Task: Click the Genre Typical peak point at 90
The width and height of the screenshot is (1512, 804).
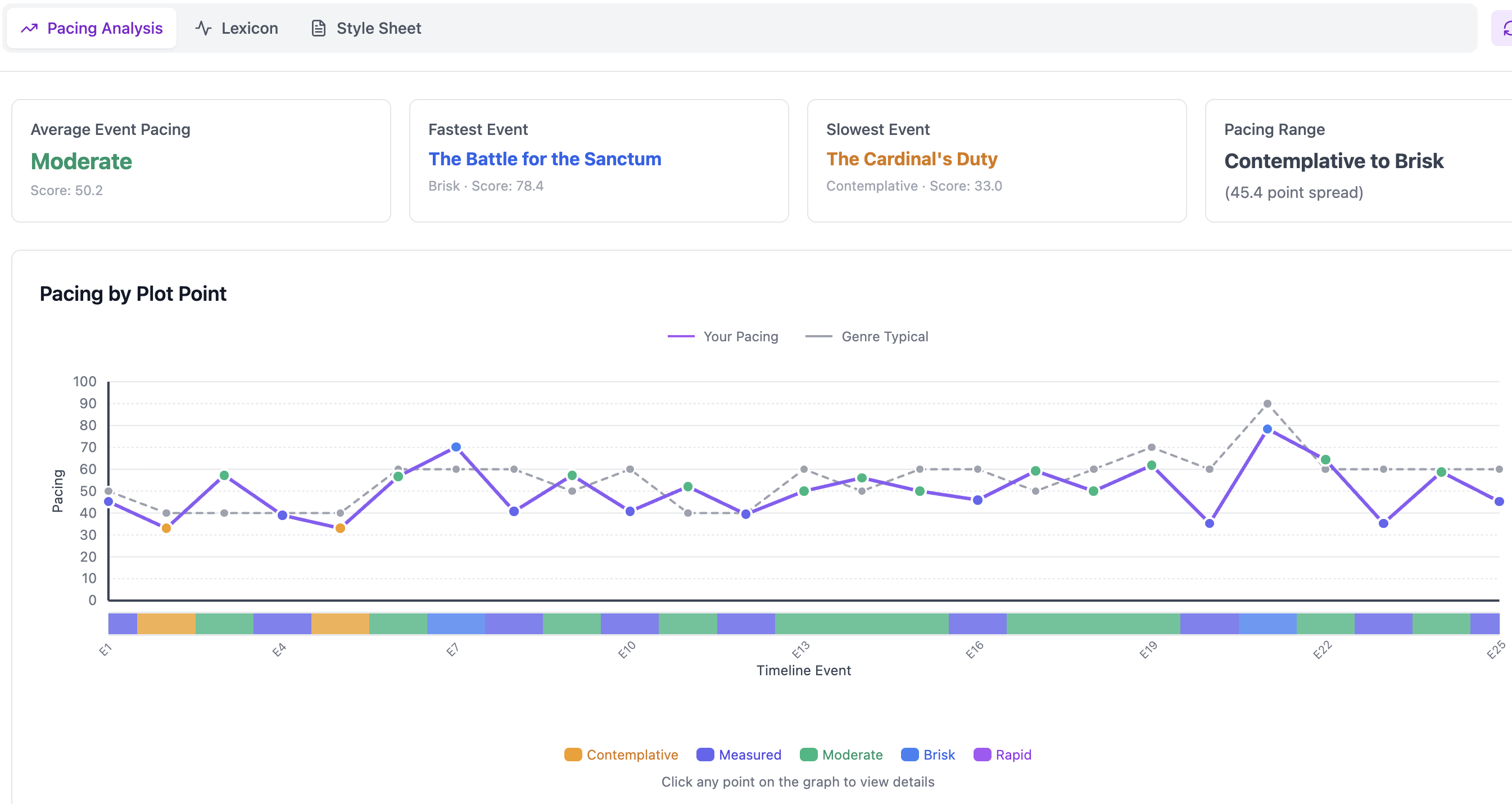Action: (x=1267, y=404)
